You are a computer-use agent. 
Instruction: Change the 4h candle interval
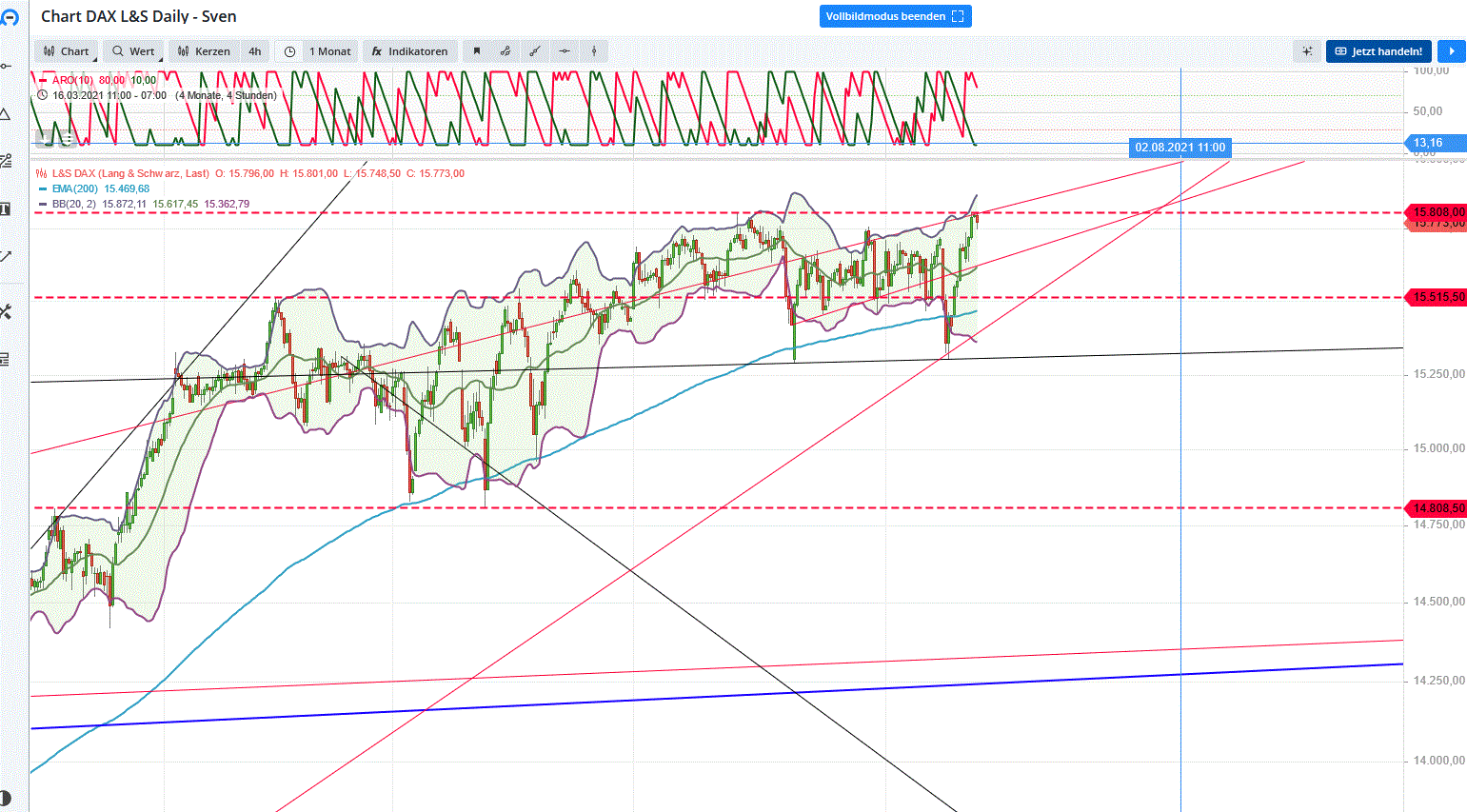(x=255, y=51)
